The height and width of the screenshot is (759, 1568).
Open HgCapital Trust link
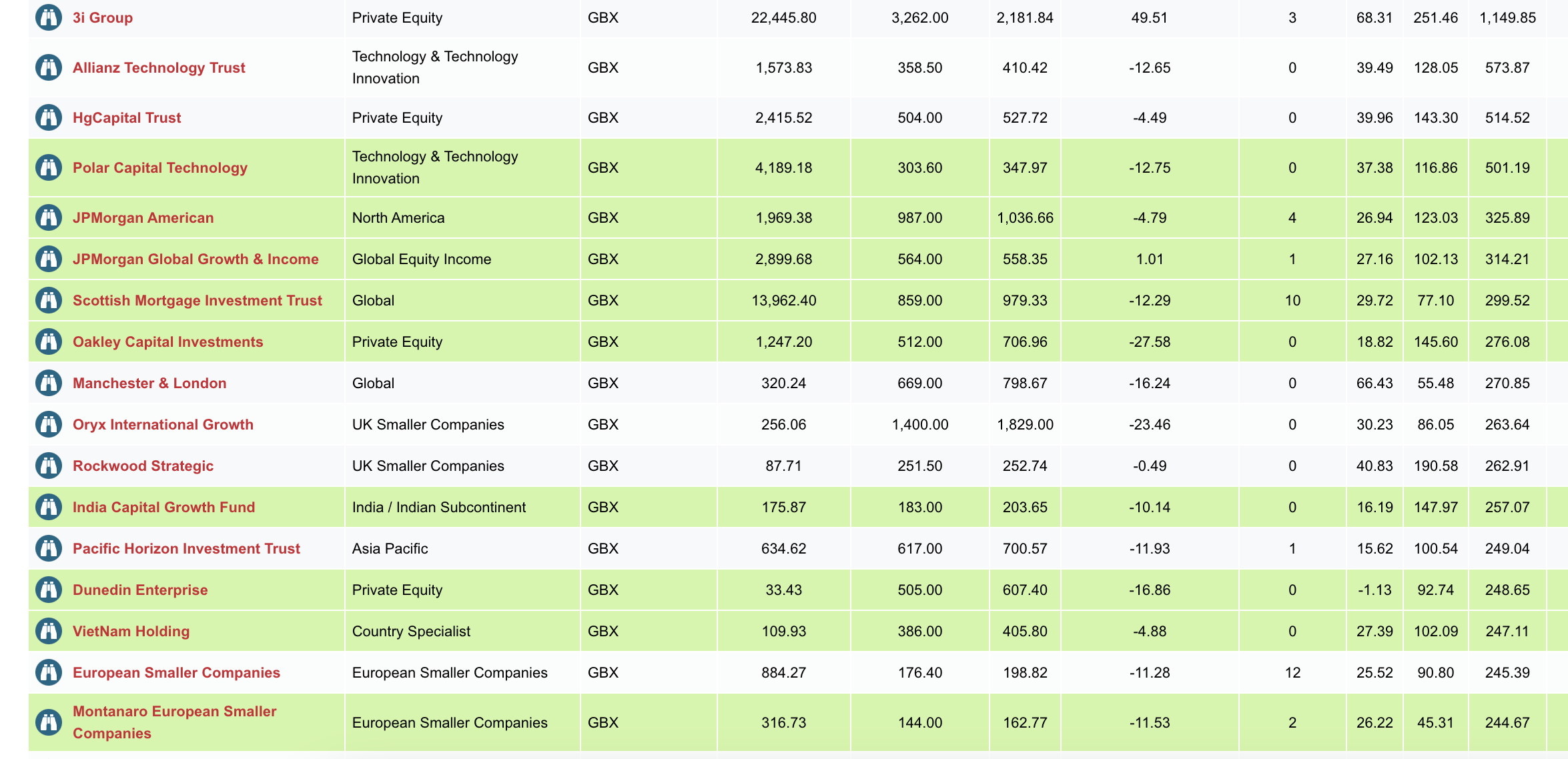click(x=127, y=117)
